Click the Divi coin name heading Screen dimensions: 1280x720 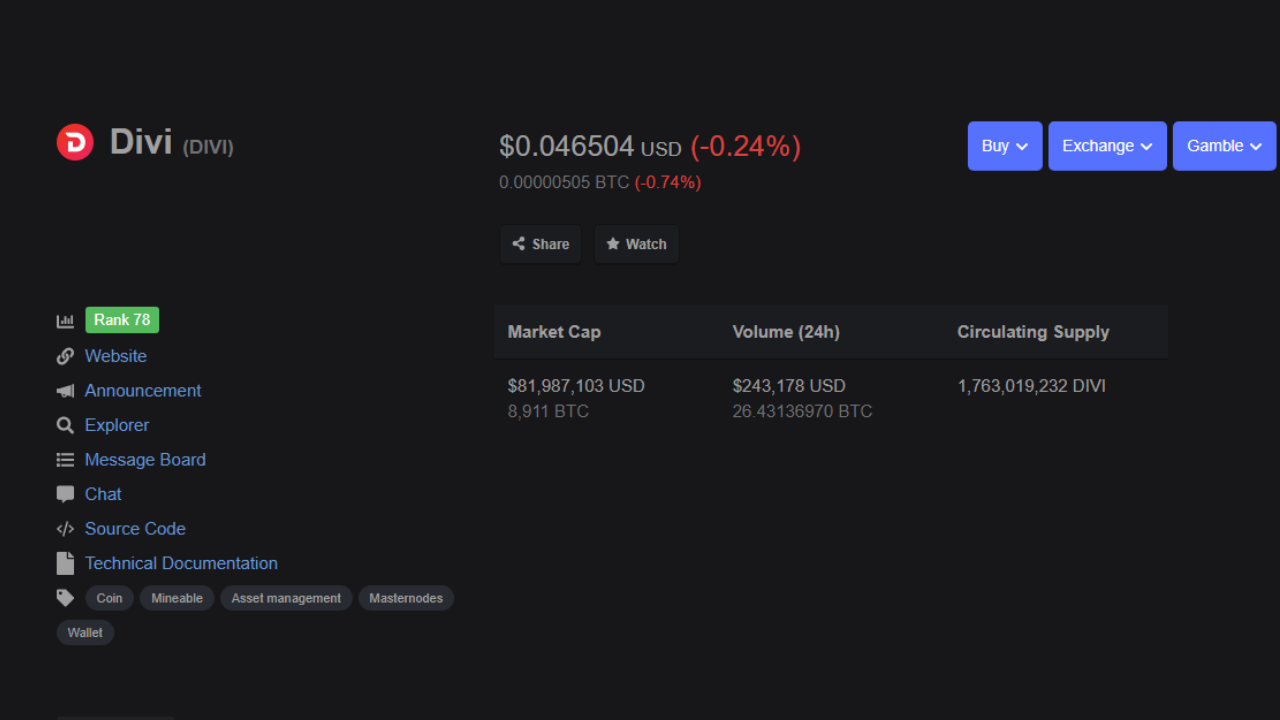[x=141, y=142]
